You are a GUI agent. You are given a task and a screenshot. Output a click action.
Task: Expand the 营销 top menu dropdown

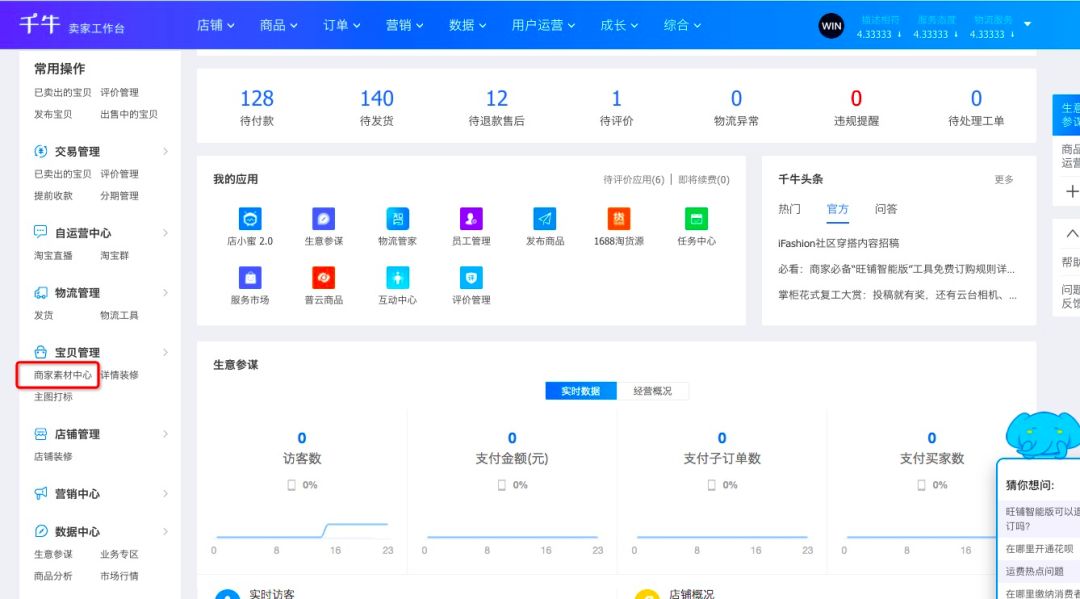pyautogui.click(x=404, y=25)
